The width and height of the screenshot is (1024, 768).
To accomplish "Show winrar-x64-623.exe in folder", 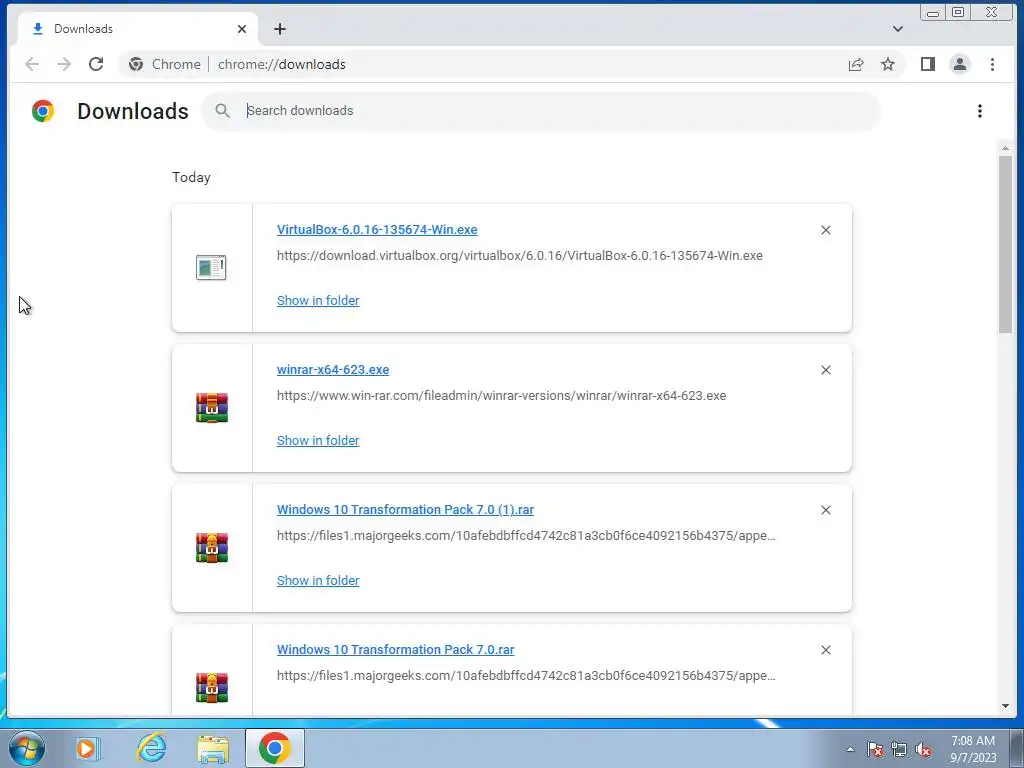I will 318,441.
